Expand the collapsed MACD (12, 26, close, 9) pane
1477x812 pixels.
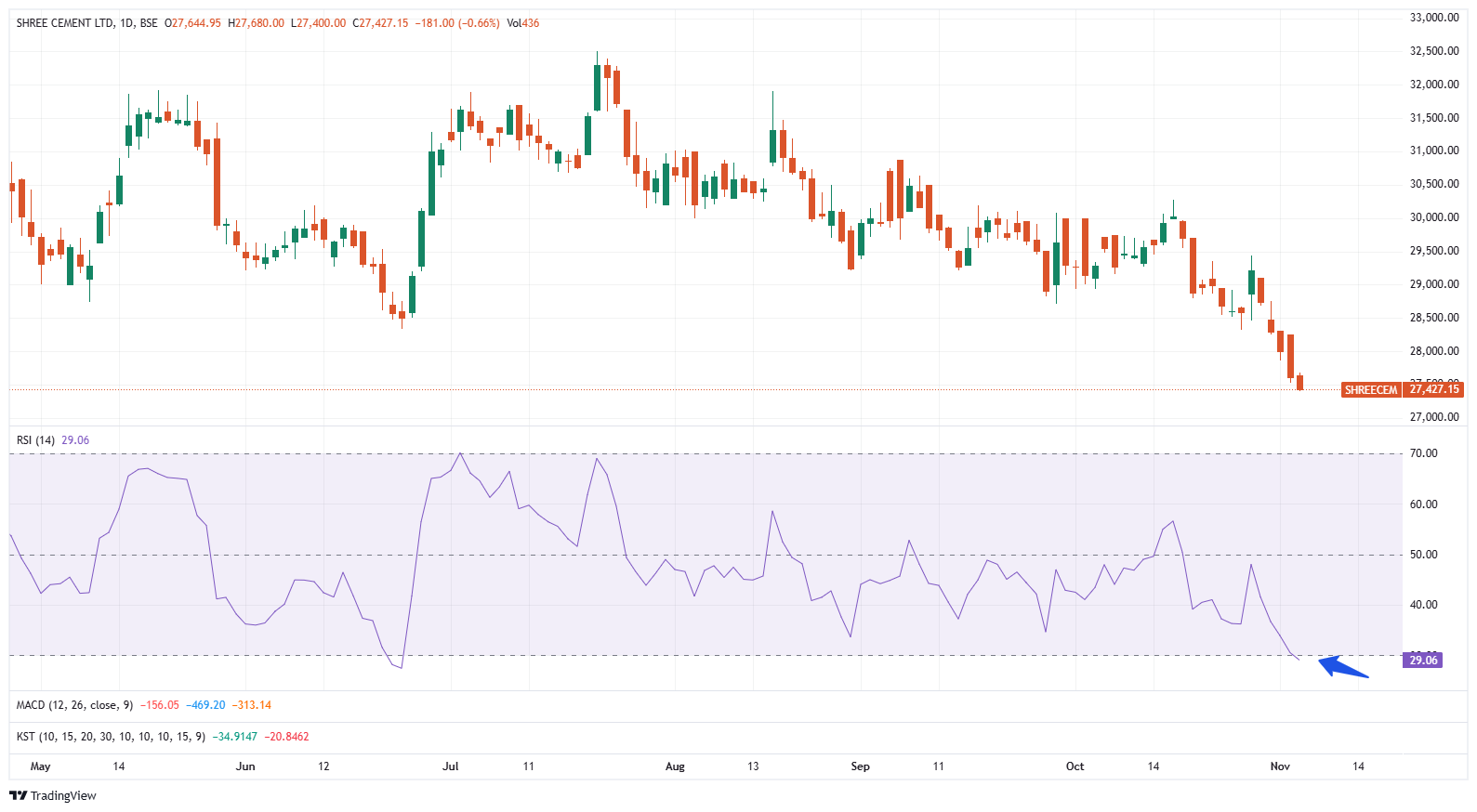tap(74, 705)
